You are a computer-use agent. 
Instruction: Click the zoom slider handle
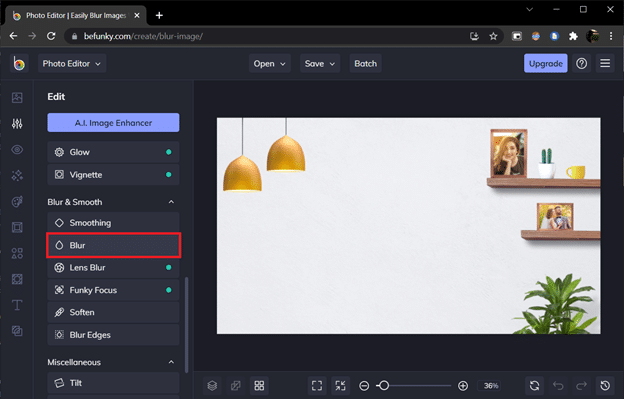point(384,385)
